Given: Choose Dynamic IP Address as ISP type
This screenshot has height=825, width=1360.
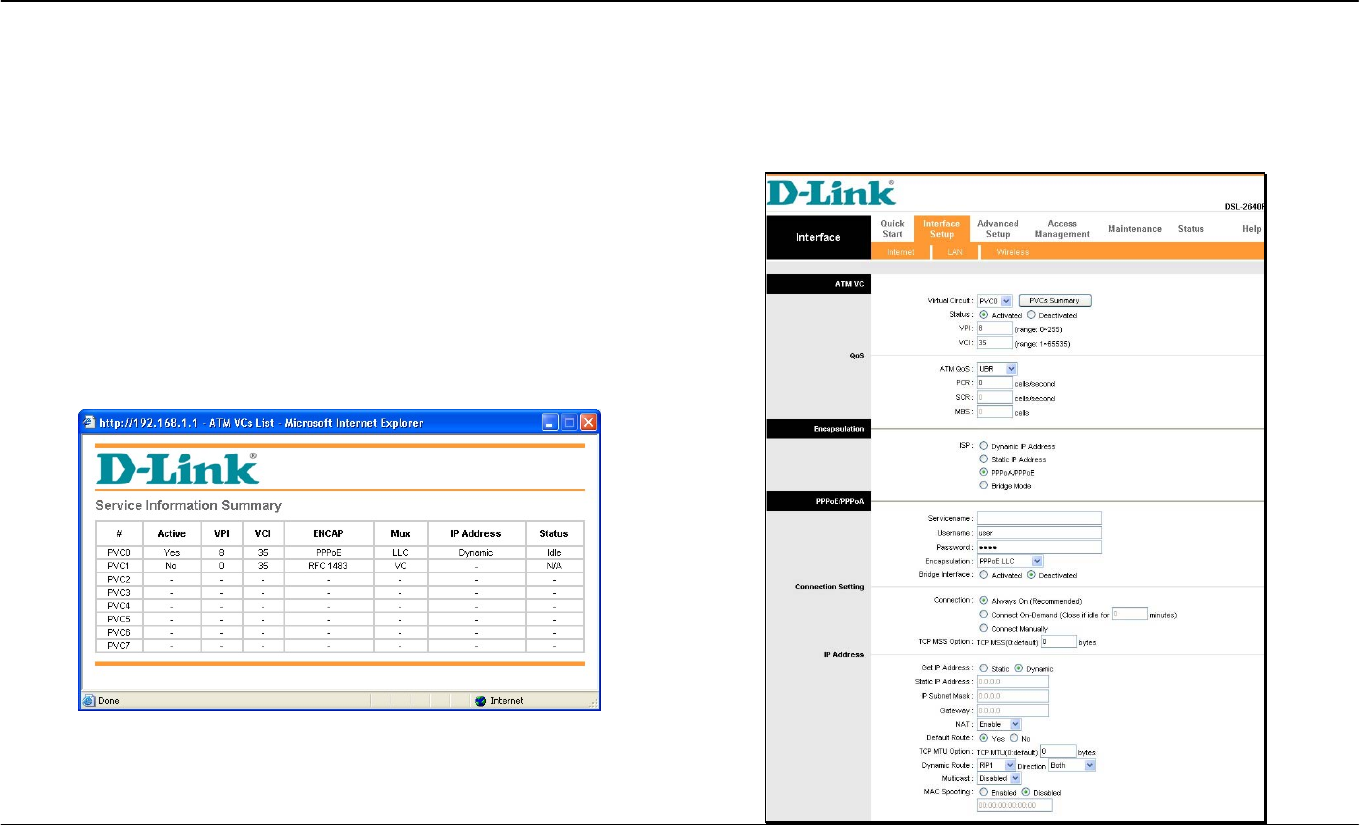Looking at the screenshot, I should pyautogui.click(x=985, y=446).
